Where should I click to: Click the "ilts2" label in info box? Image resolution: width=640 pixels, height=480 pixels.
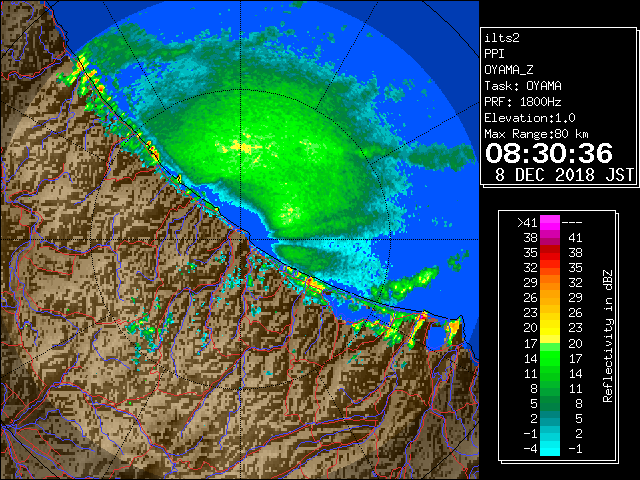502,38
